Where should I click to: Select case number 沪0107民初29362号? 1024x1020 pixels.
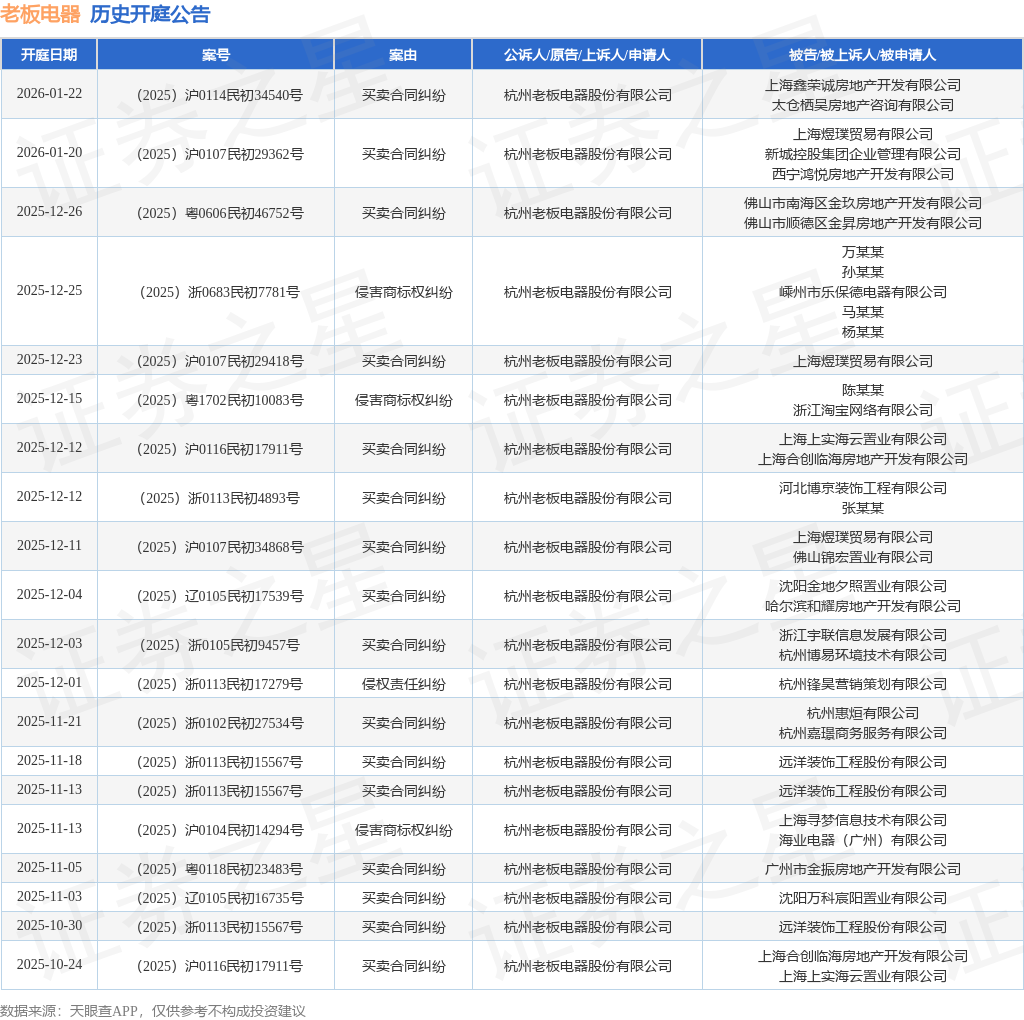click(219, 154)
